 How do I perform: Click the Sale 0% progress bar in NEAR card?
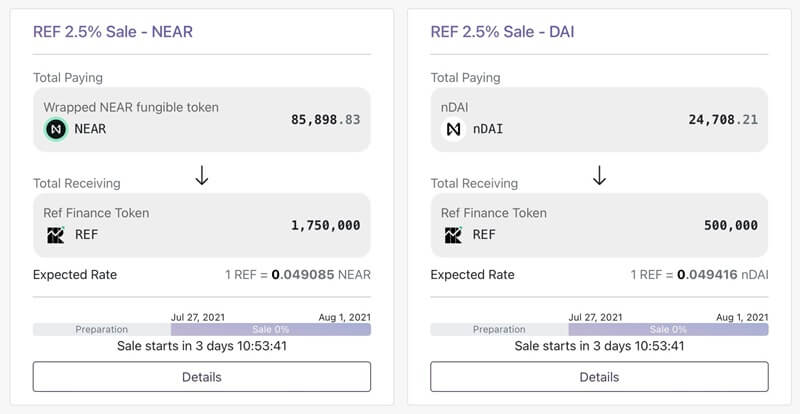click(x=271, y=329)
